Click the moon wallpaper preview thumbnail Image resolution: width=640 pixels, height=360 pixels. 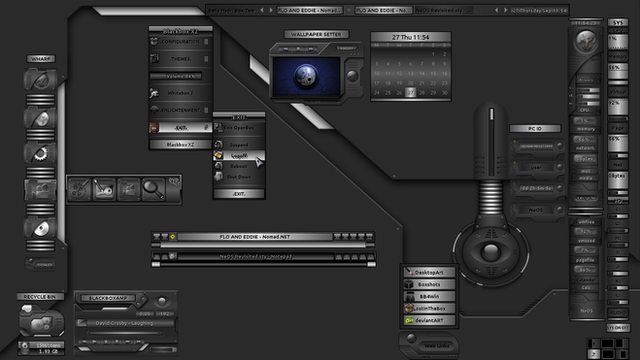306,76
